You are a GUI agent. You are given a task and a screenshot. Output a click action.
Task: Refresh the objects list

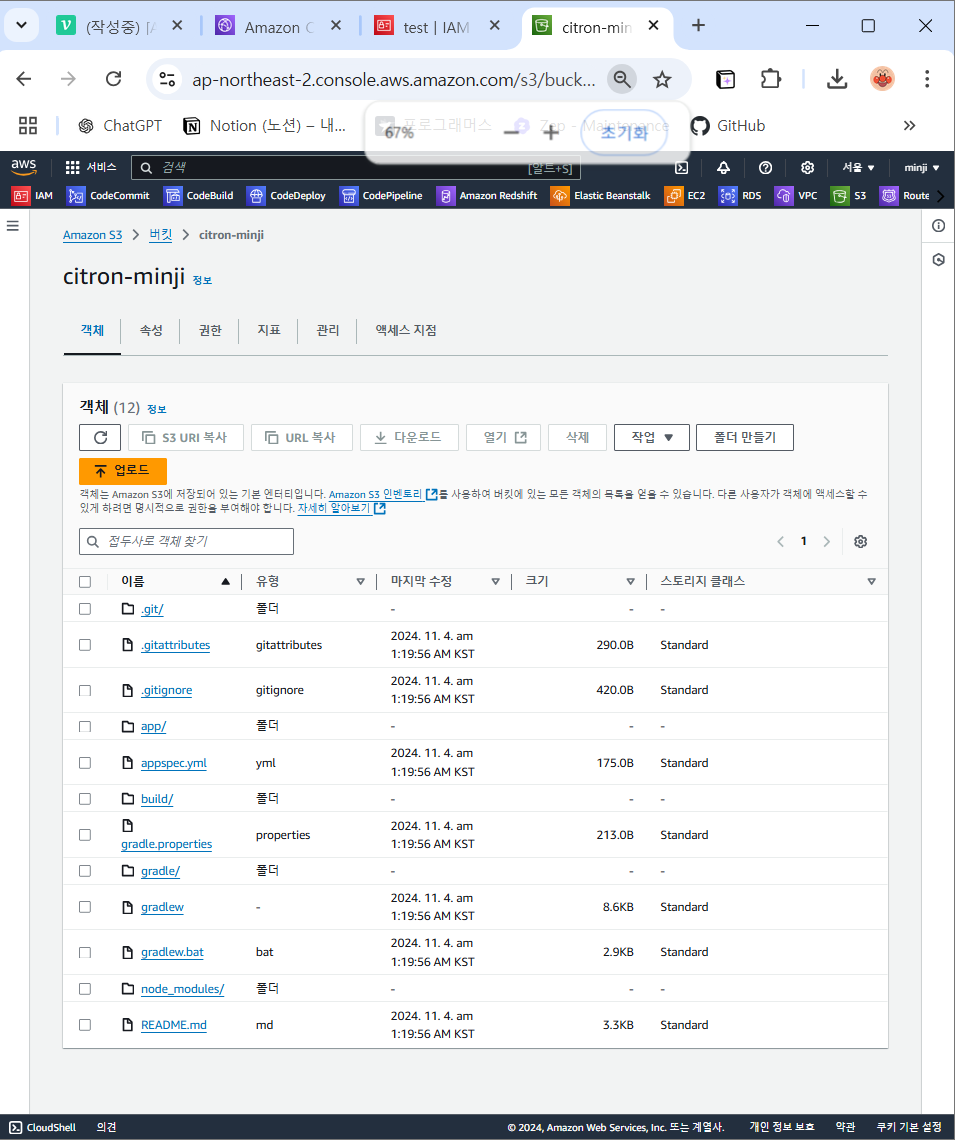click(100, 438)
